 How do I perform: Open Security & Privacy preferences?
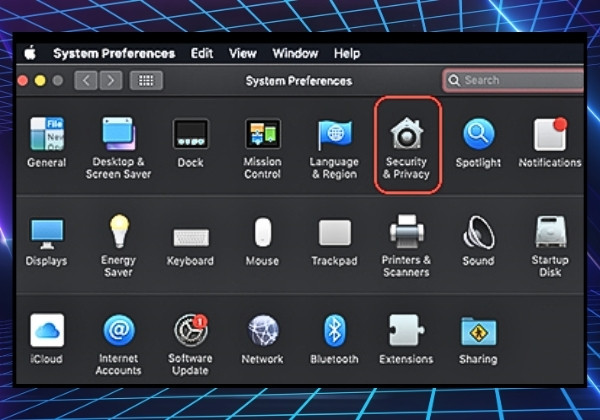click(407, 148)
